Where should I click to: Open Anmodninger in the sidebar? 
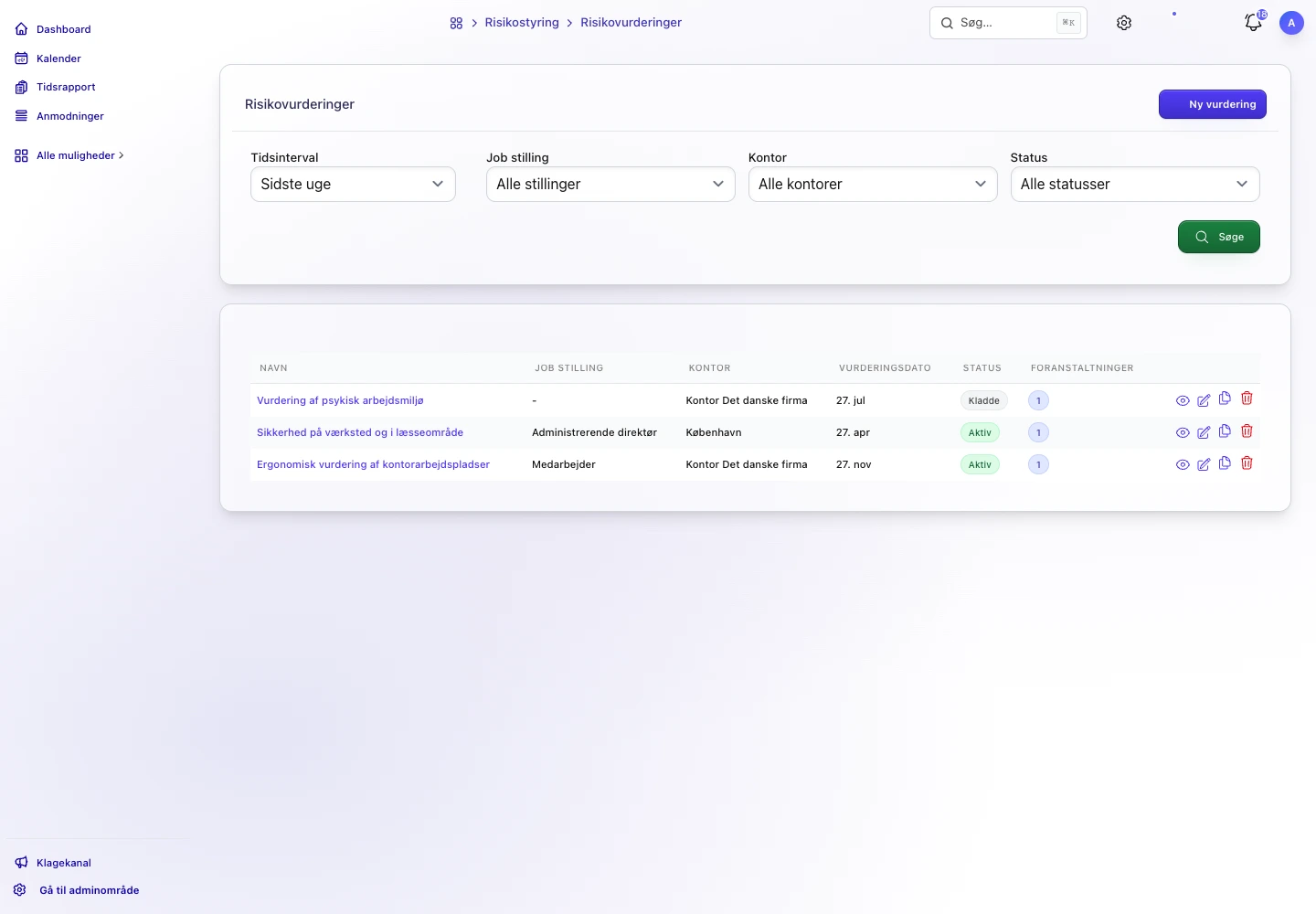[59, 116]
